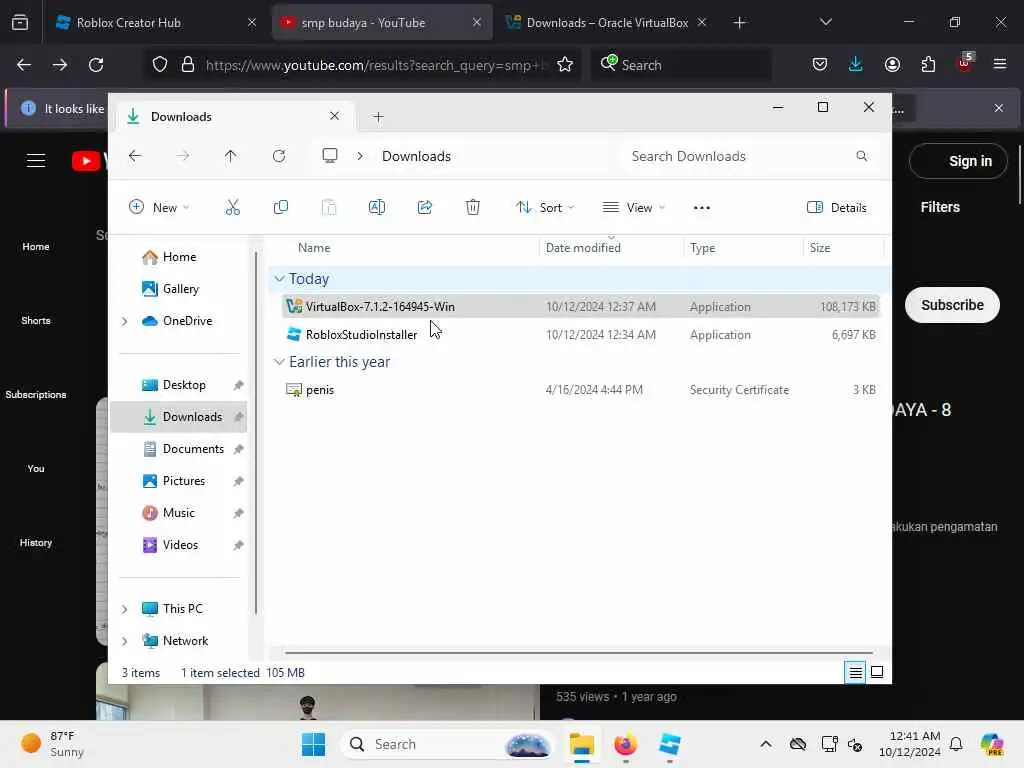
Task: Show hidden system tray icons chevron
Action: (x=765, y=744)
